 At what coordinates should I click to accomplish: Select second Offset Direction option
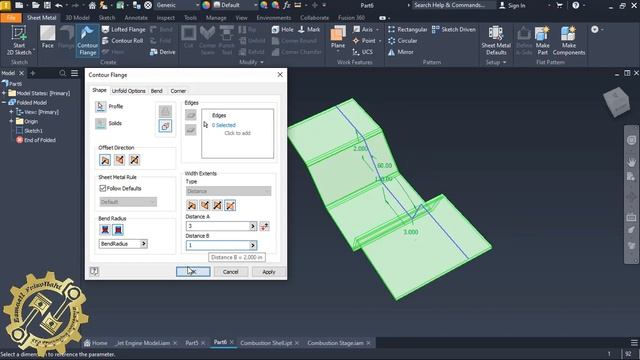pos(120,160)
